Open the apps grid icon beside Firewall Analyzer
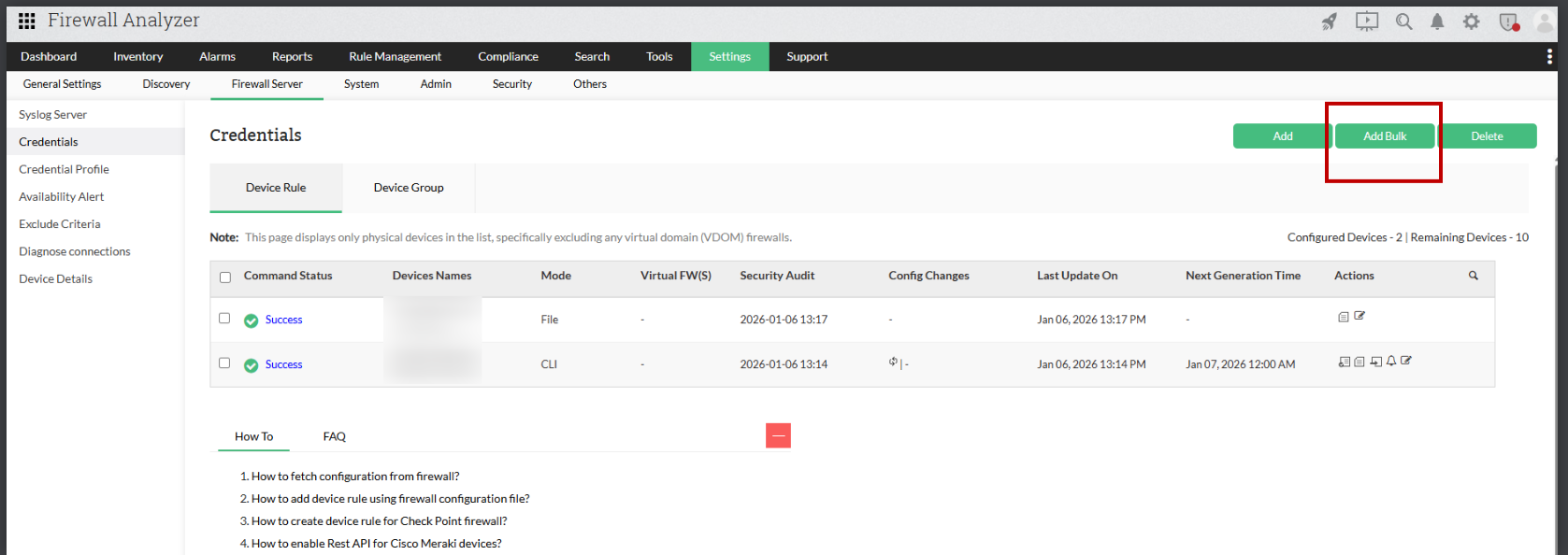 point(27,21)
